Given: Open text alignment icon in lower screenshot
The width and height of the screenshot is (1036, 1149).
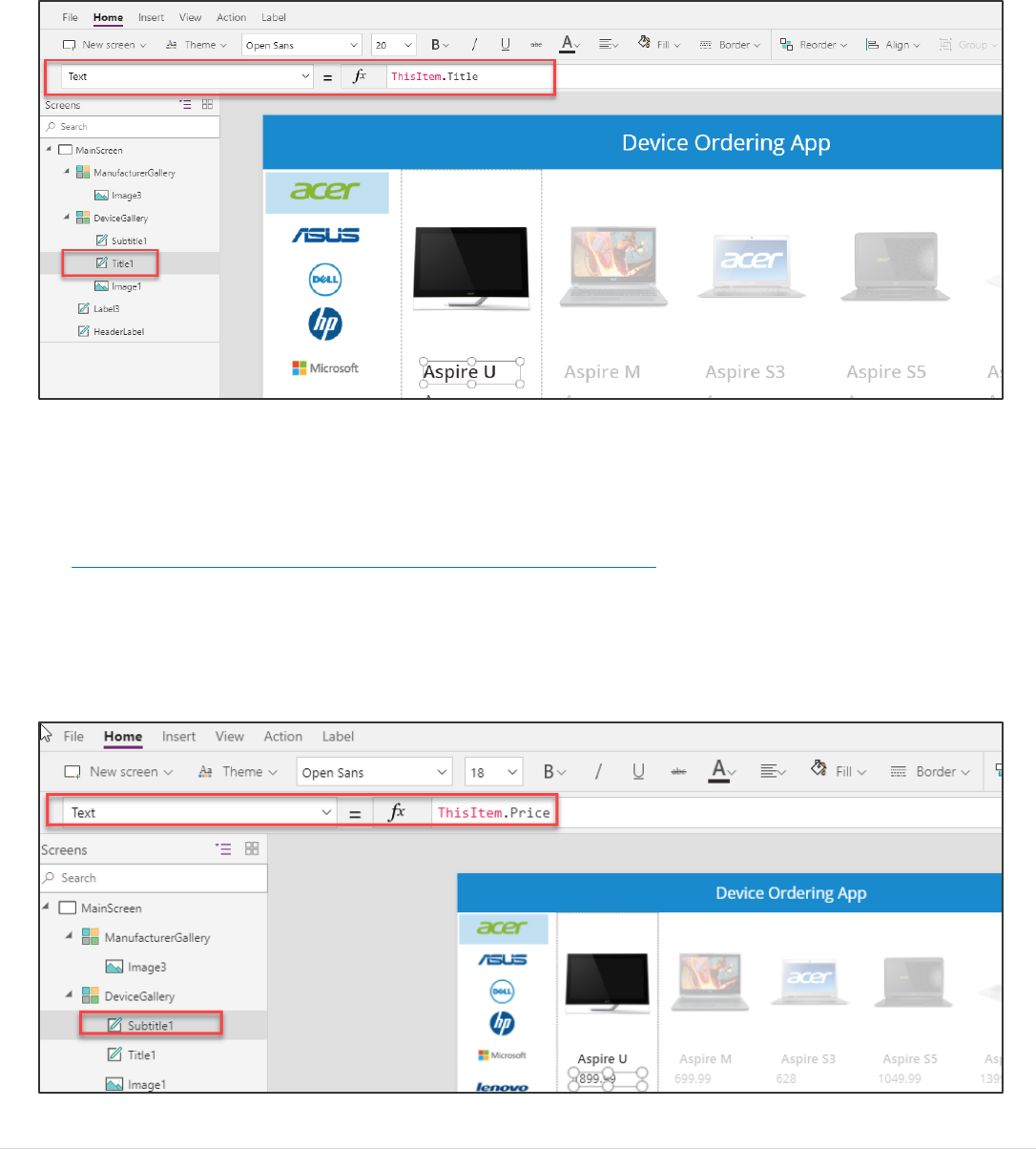Looking at the screenshot, I should [x=773, y=772].
